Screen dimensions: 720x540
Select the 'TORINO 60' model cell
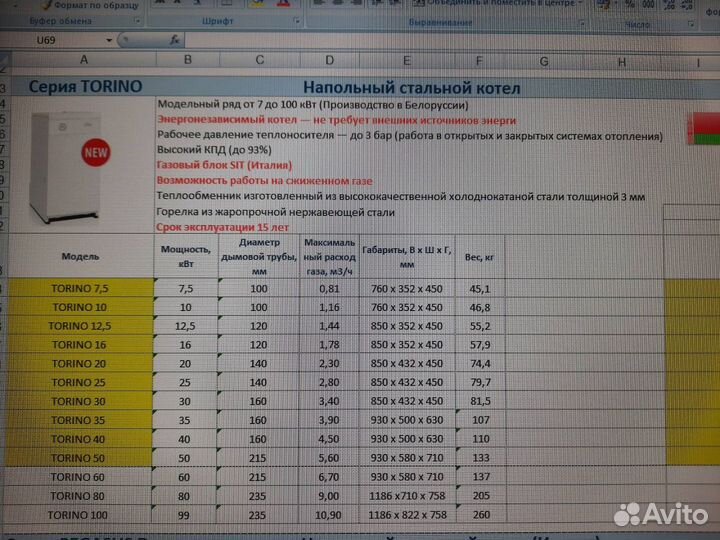coord(77,477)
